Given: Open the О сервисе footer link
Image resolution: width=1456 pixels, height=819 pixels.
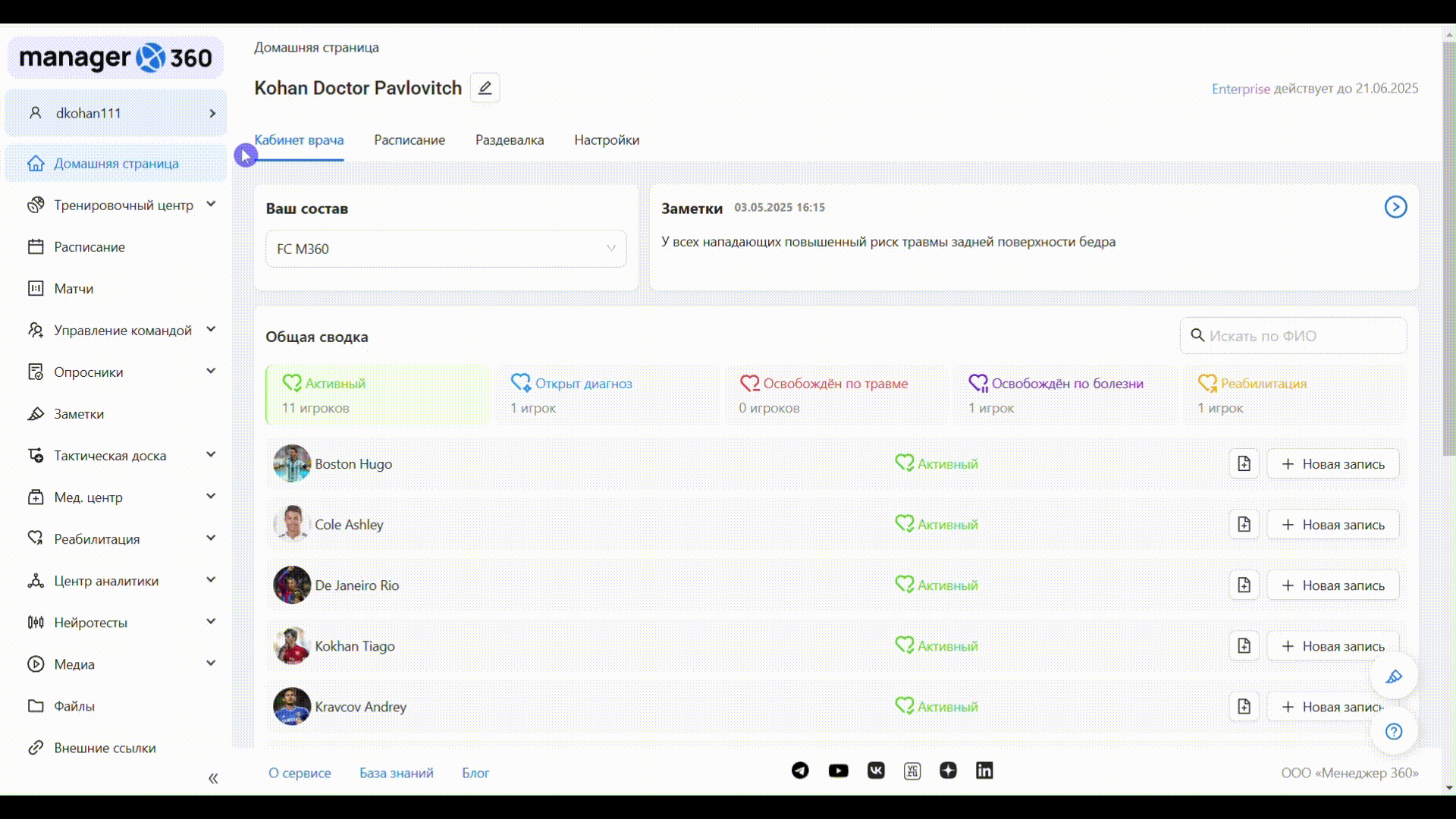Looking at the screenshot, I should point(300,773).
